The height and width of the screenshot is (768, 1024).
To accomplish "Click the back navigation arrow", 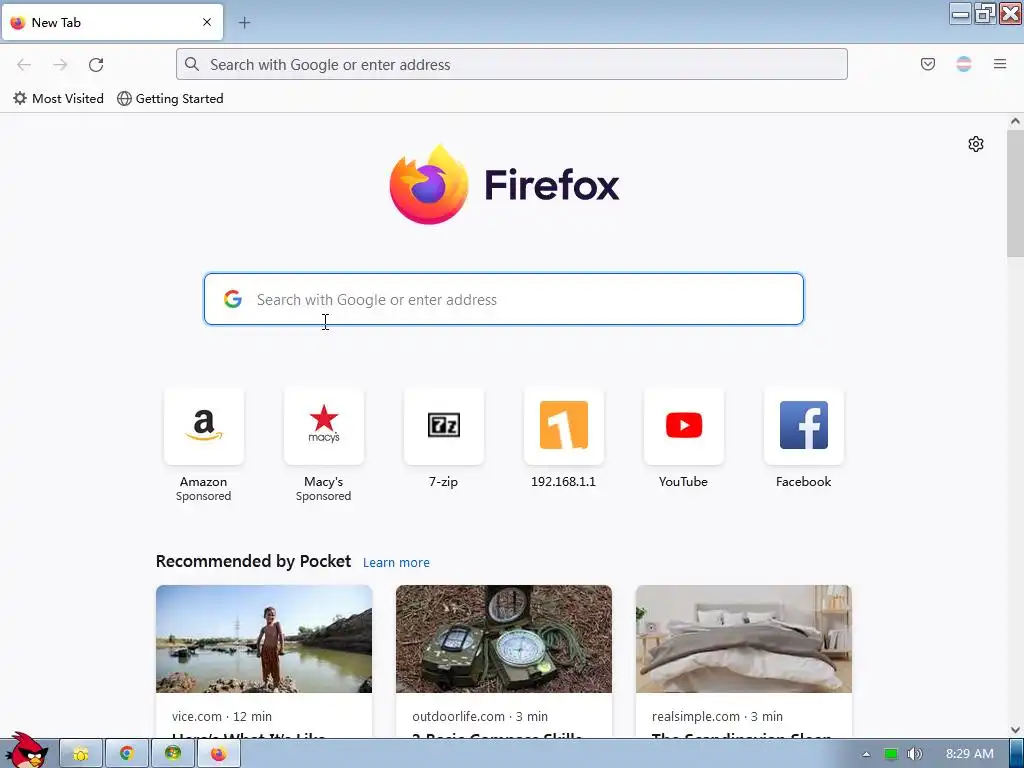I will click(24, 65).
